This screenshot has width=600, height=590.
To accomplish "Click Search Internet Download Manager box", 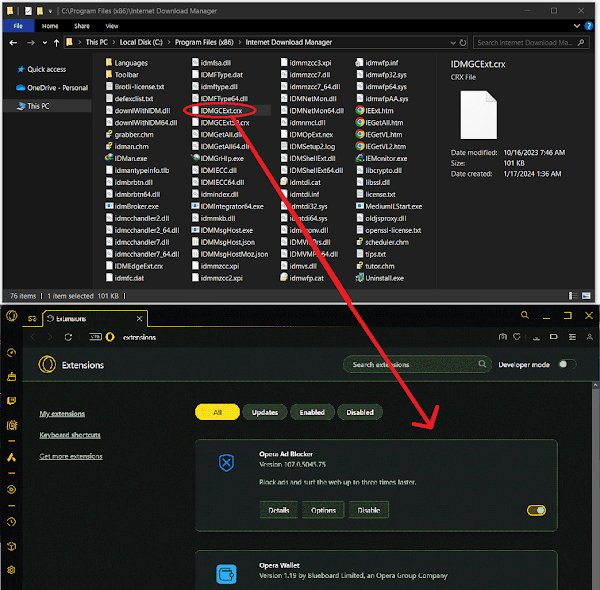I will click(531, 42).
